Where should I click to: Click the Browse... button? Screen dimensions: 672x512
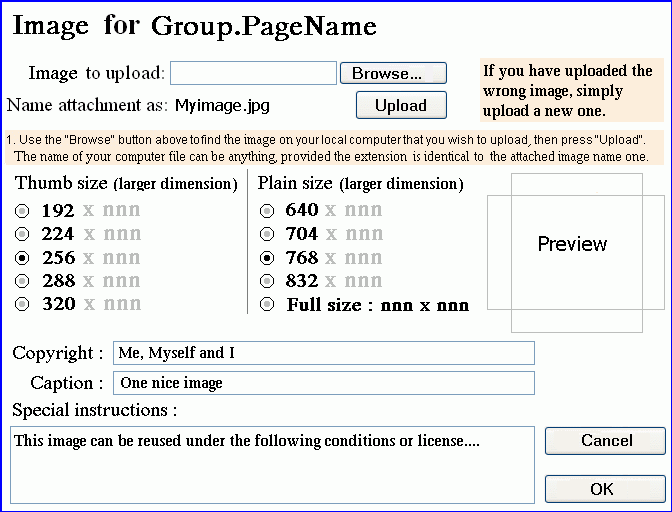393,73
